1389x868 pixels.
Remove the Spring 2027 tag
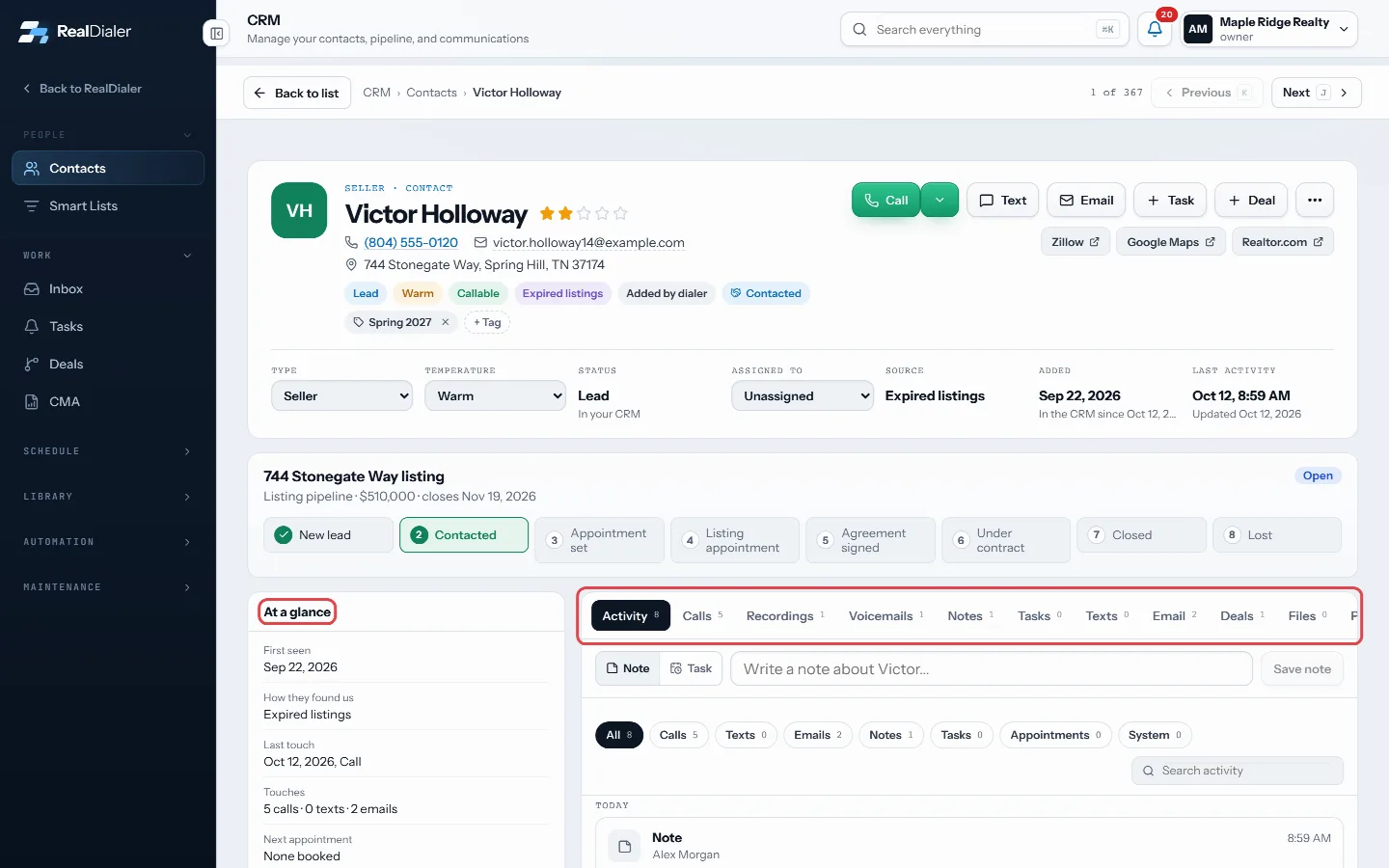446,322
